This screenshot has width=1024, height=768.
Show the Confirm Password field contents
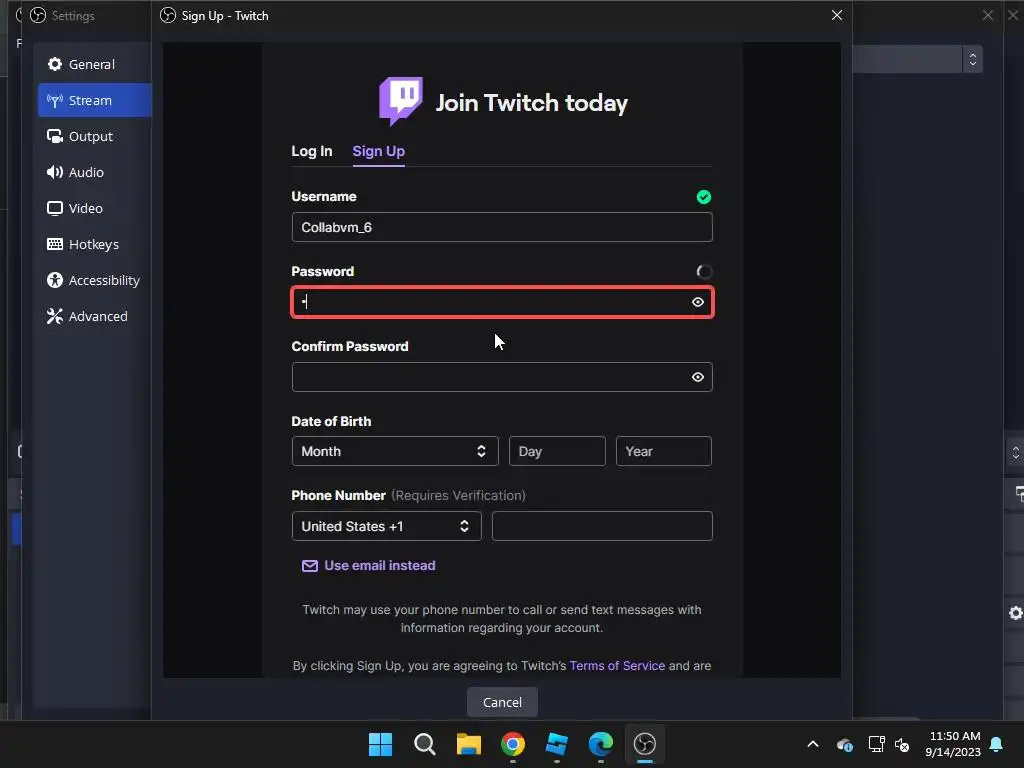point(697,377)
